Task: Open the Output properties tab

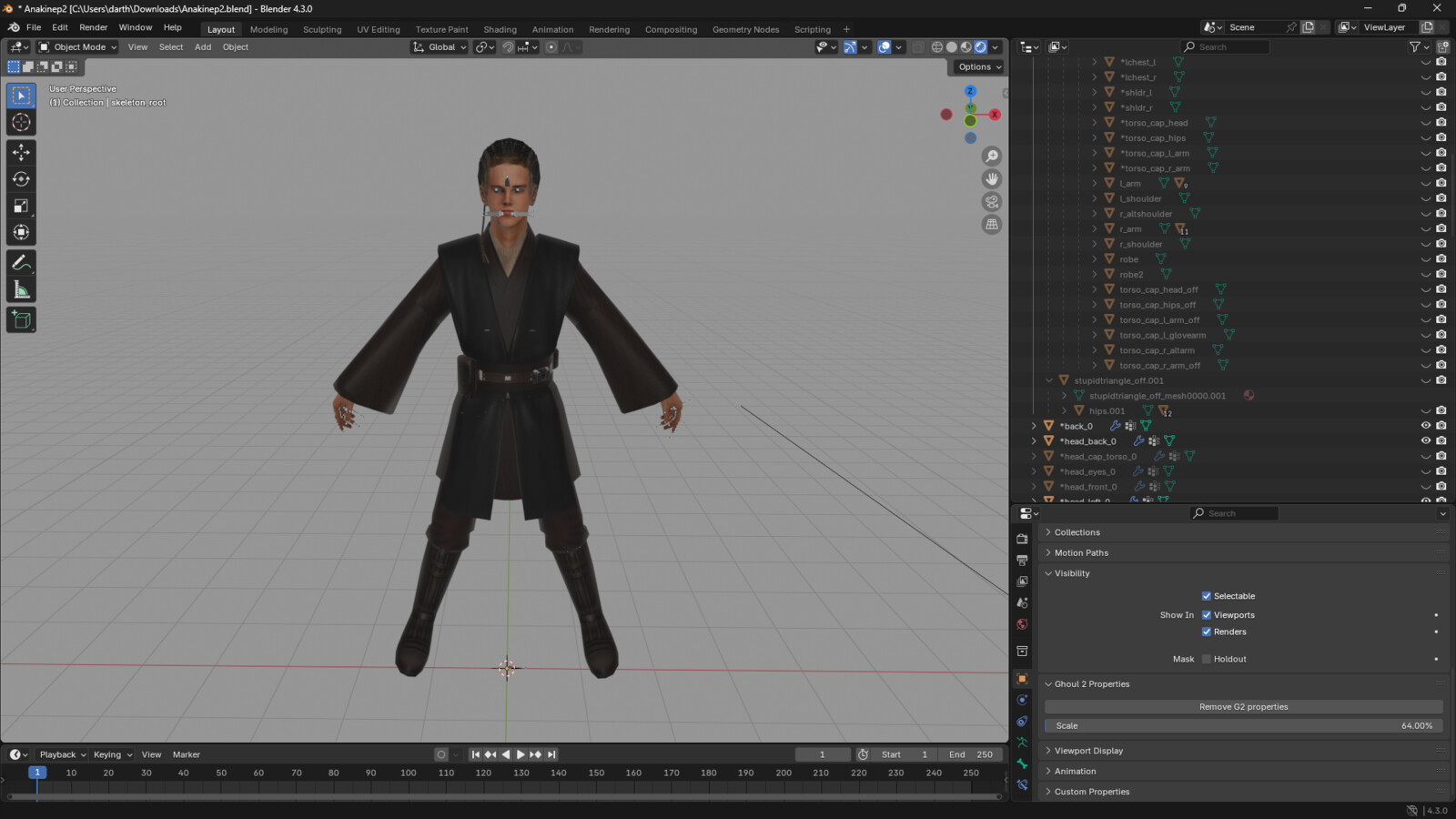Action: [x=1023, y=560]
